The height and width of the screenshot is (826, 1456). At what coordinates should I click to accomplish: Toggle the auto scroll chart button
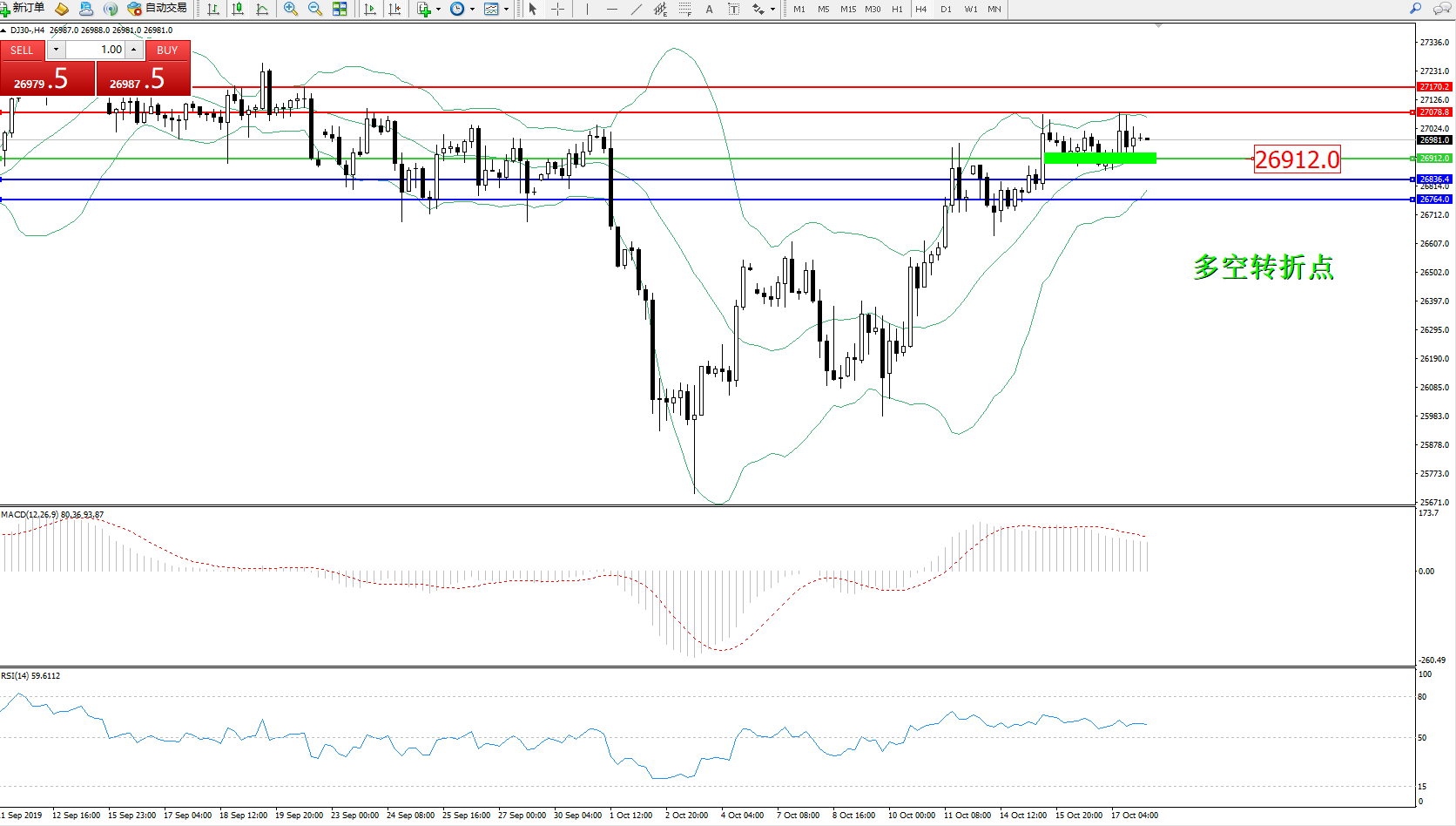pos(370,9)
